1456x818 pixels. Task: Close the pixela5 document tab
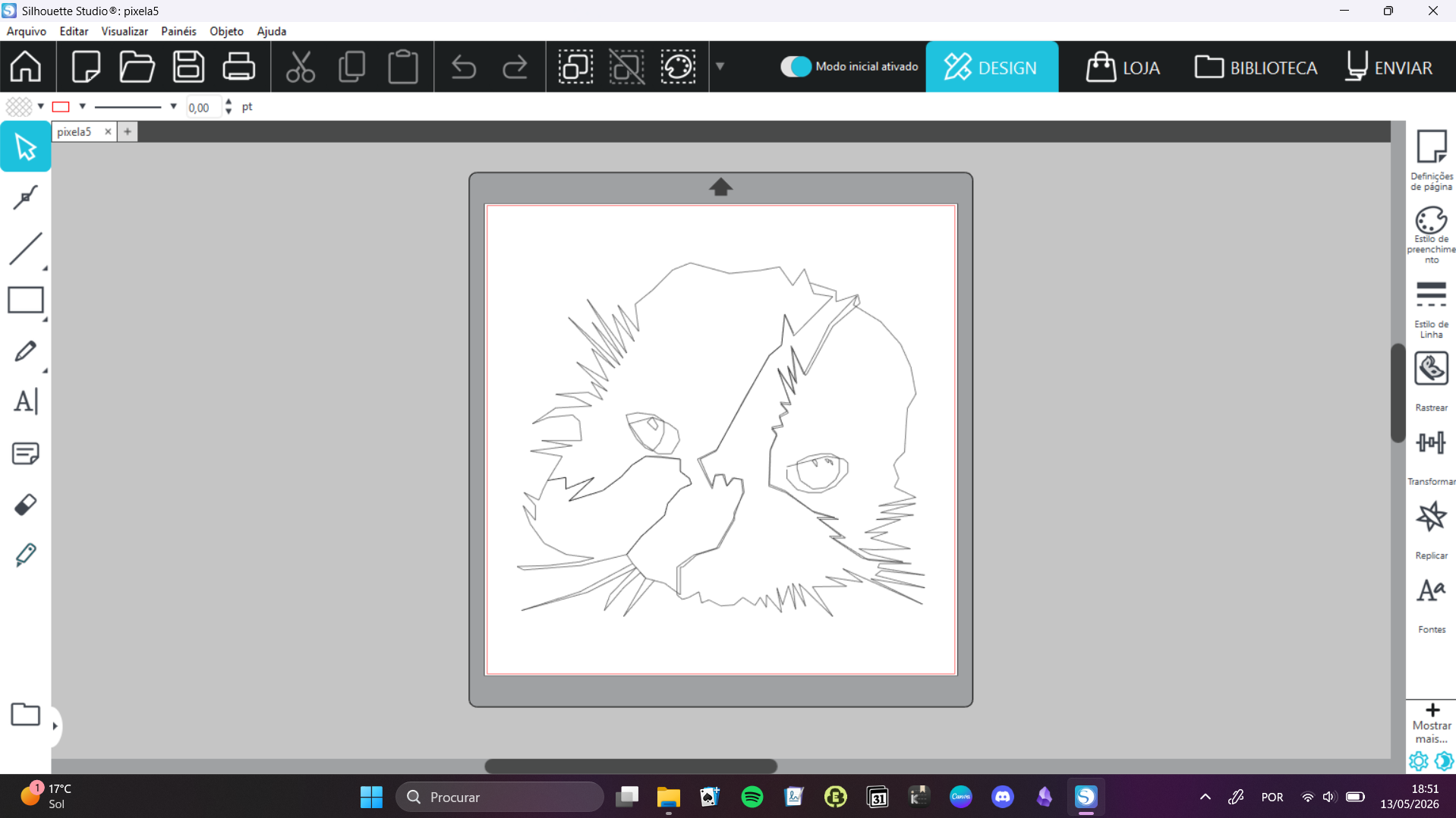(x=108, y=131)
